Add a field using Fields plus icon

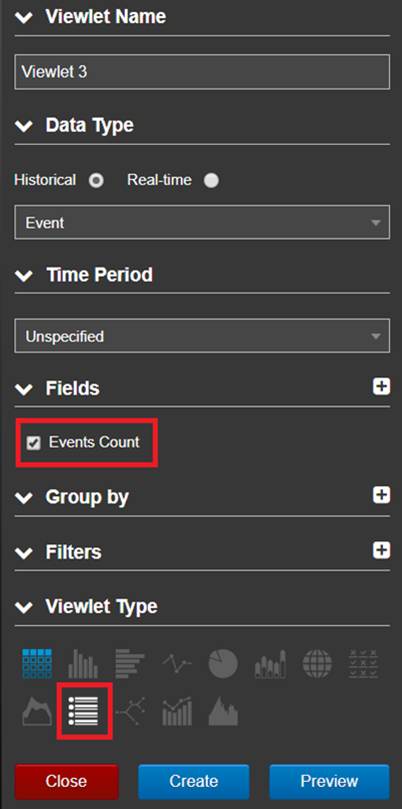point(381,386)
